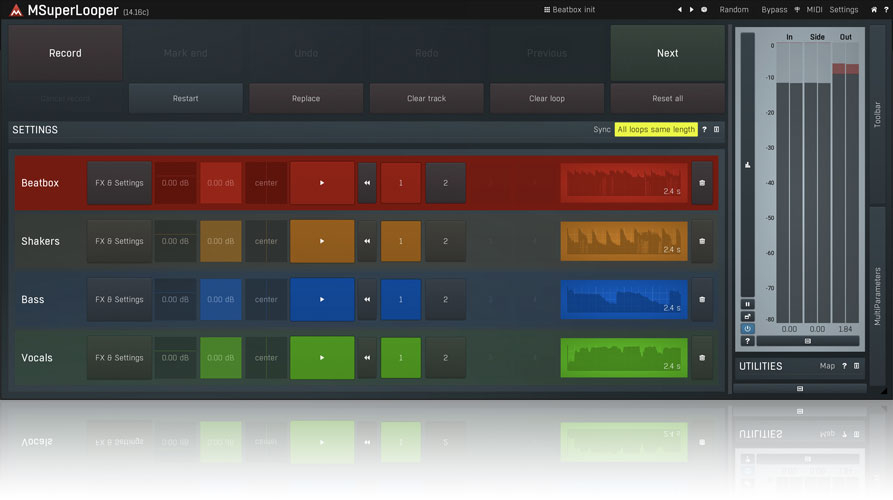Open the Sync mode dropdown

point(655,130)
